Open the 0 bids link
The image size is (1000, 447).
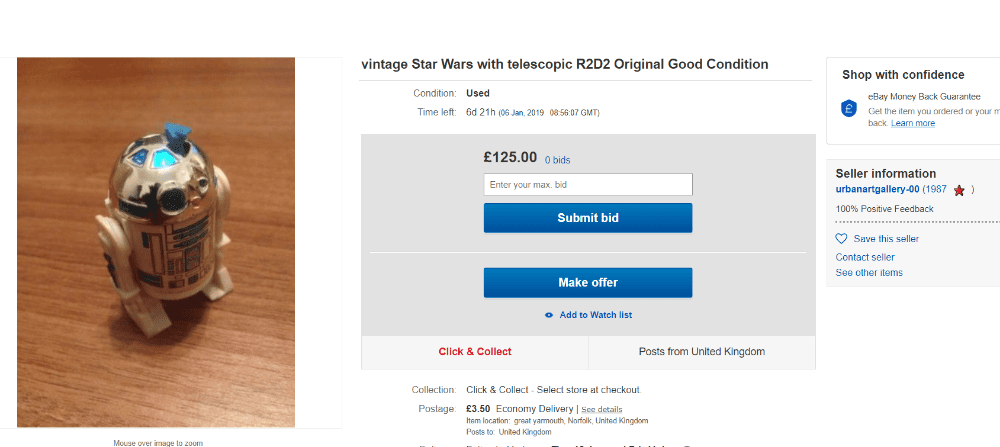tap(557, 160)
